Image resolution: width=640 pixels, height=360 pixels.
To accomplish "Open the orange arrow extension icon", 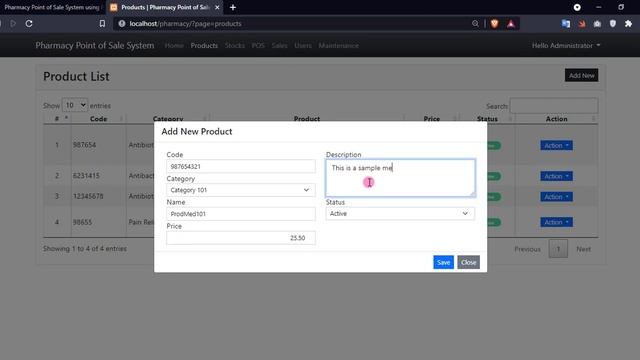I will 582,24.
